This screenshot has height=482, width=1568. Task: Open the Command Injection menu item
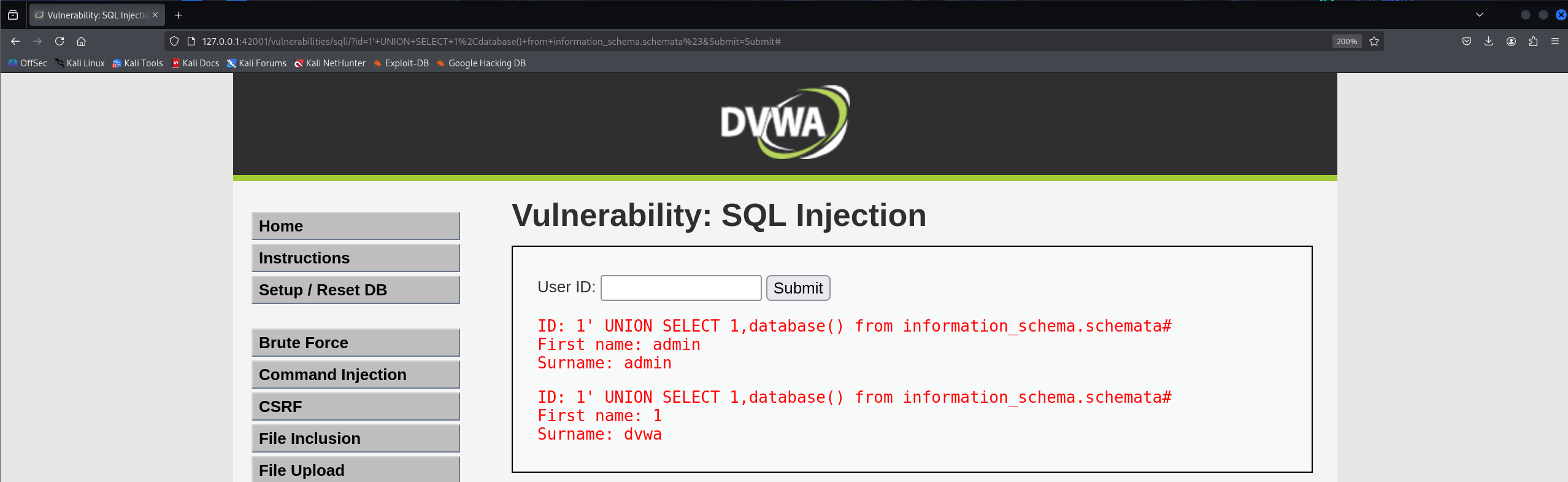tap(356, 375)
